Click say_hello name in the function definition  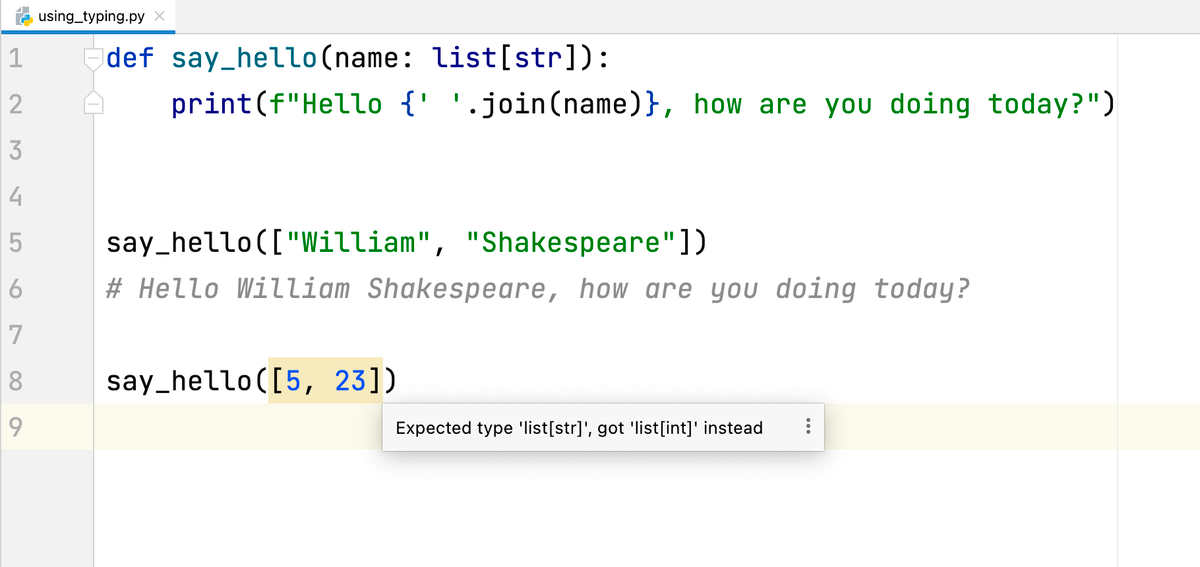pyautogui.click(x=244, y=58)
